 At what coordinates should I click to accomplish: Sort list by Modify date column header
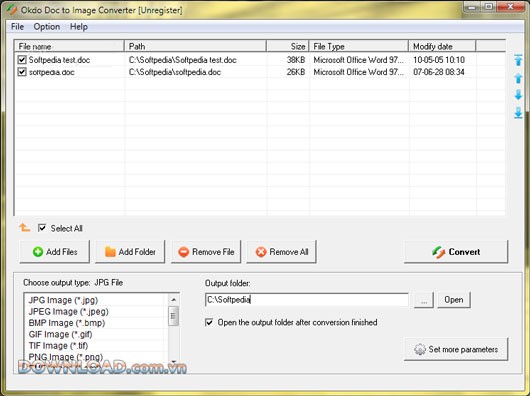pos(442,46)
